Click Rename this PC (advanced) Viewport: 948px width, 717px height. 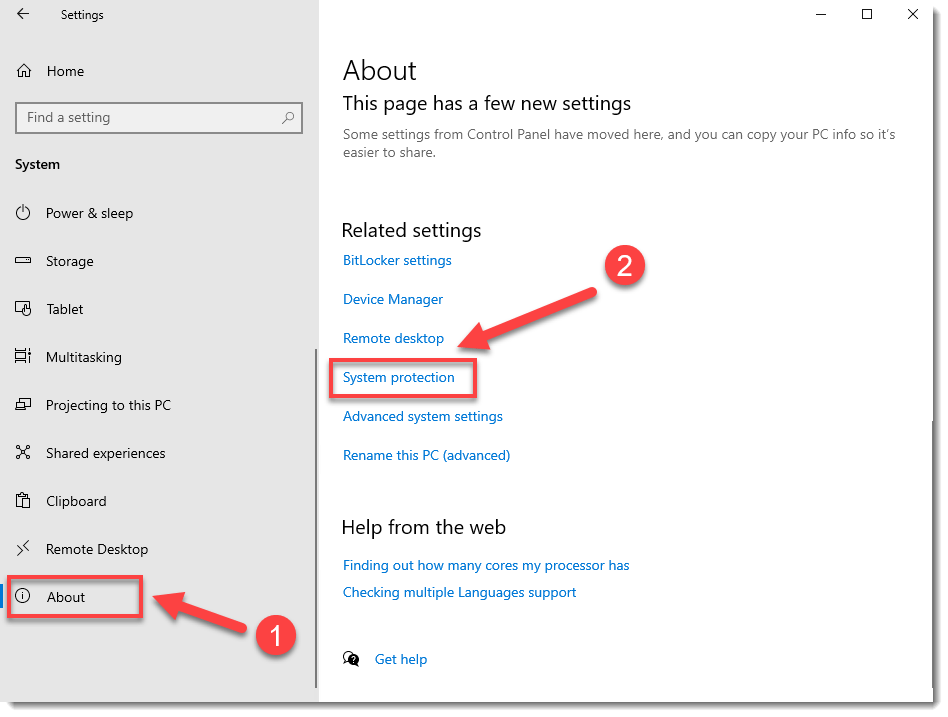point(426,455)
